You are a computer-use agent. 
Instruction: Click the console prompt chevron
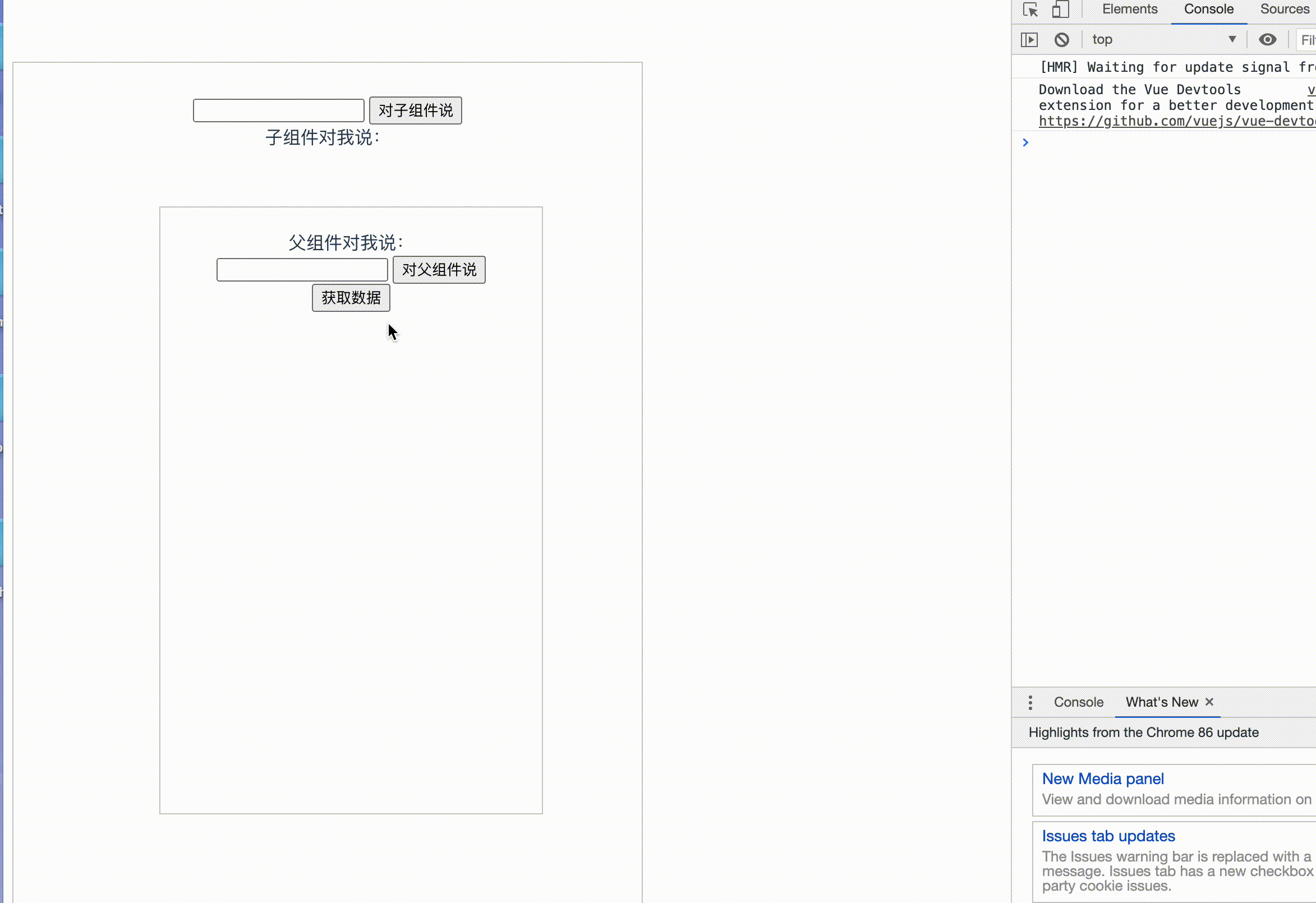1025,142
